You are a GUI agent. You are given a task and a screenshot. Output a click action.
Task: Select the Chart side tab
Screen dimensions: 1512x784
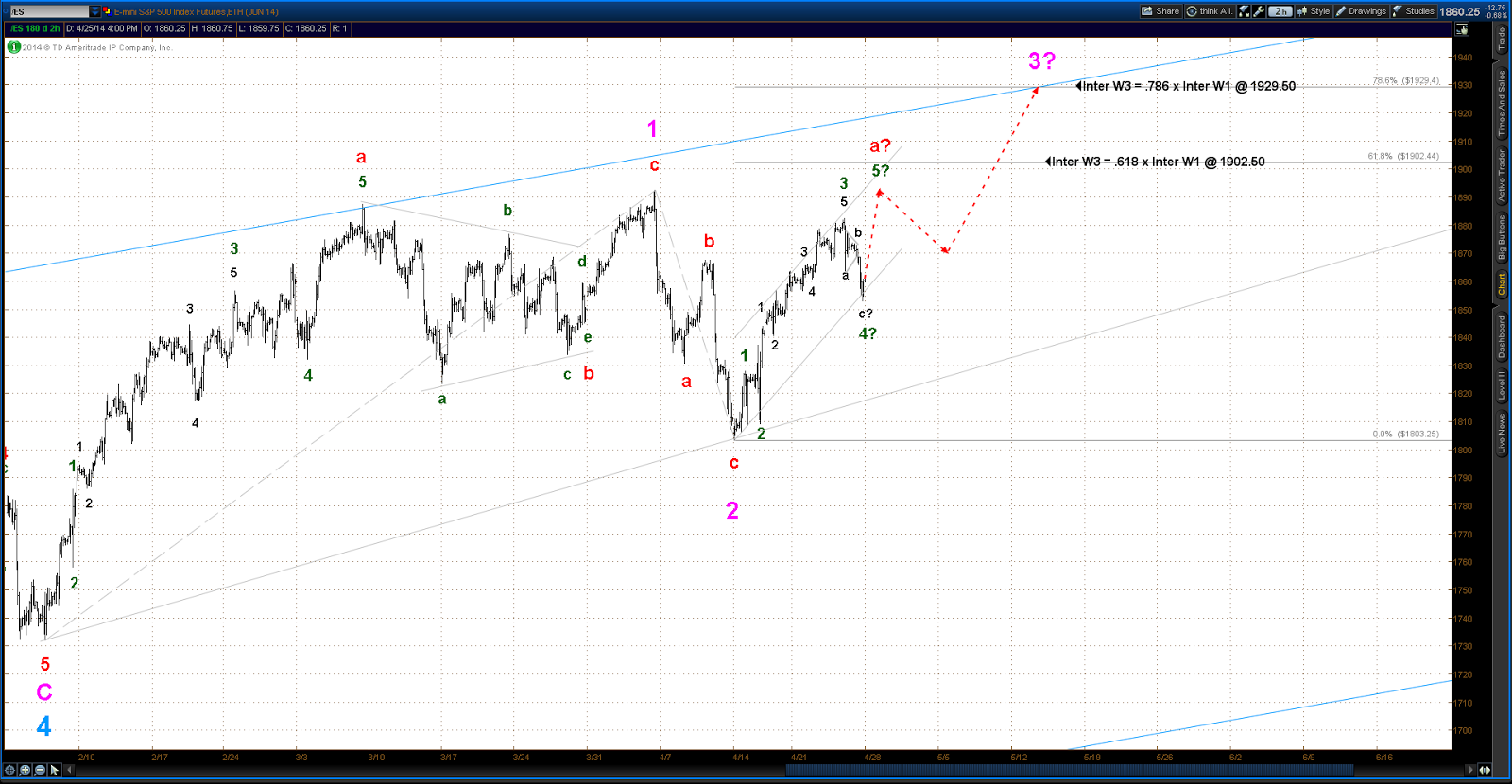point(1502,284)
